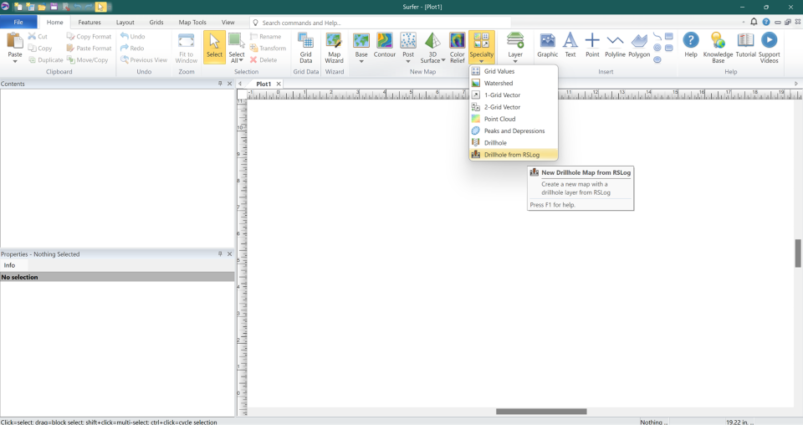Screen dimensions: 803x425
Task: Click the Delete command
Action: click(263, 60)
